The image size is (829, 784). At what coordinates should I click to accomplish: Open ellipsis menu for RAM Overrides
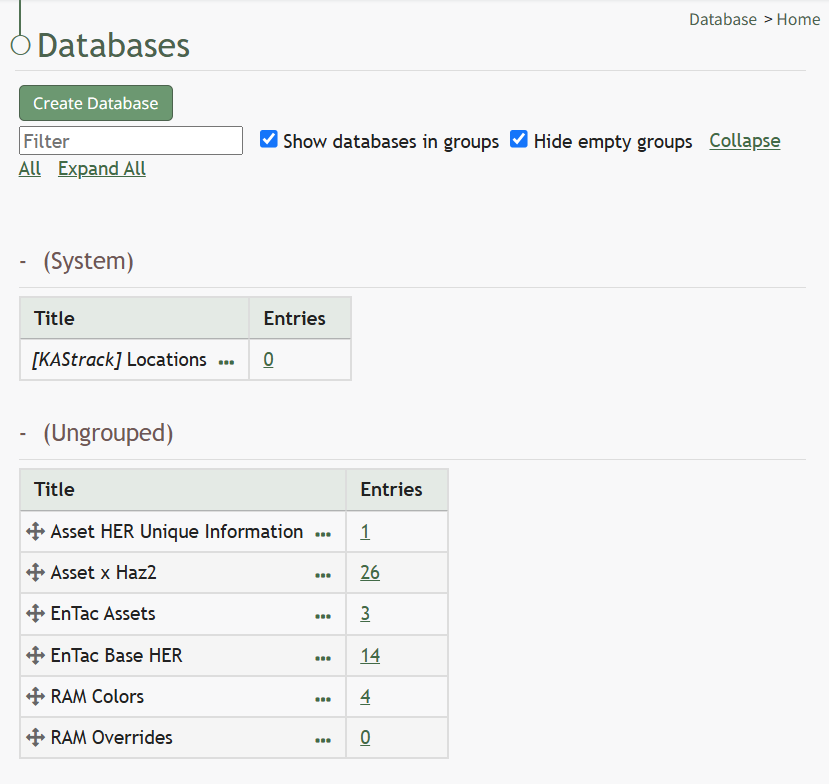click(x=323, y=740)
